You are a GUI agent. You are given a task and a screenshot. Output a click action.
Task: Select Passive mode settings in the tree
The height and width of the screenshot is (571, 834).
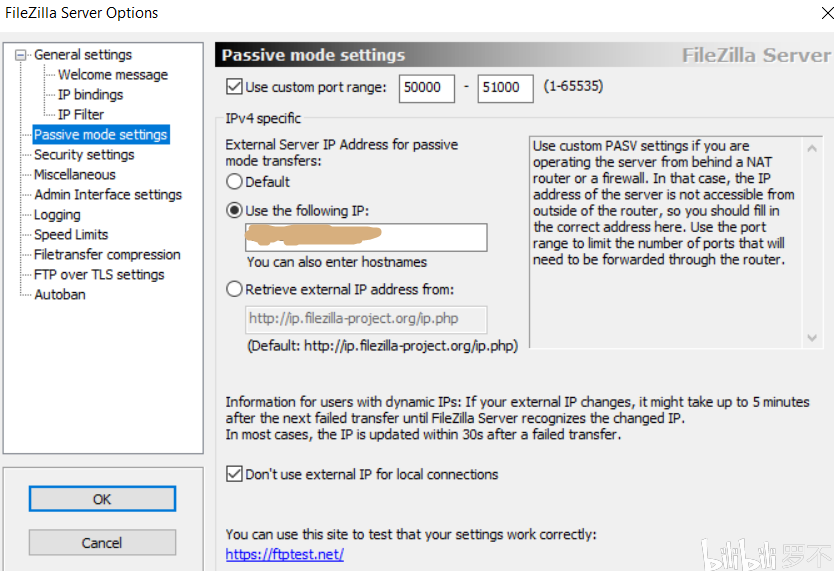pyautogui.click(x=101, y=135)
